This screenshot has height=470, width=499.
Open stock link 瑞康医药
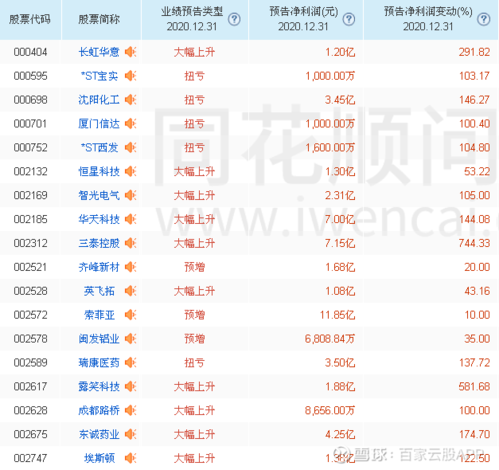click(x=99, y=362)
